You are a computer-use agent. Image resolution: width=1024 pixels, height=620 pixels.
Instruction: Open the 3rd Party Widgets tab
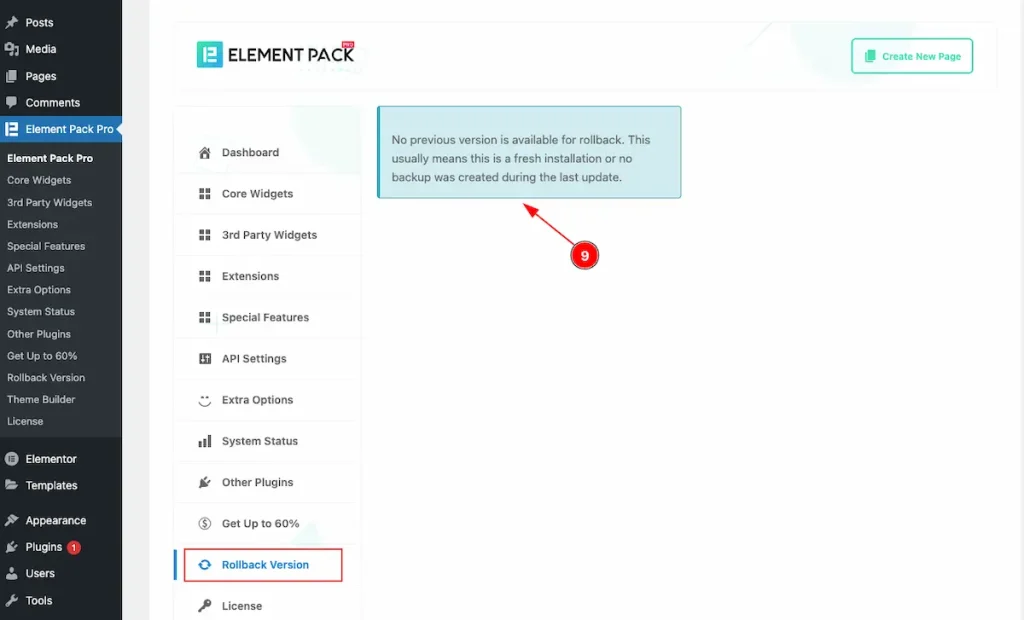click(268, 235)
